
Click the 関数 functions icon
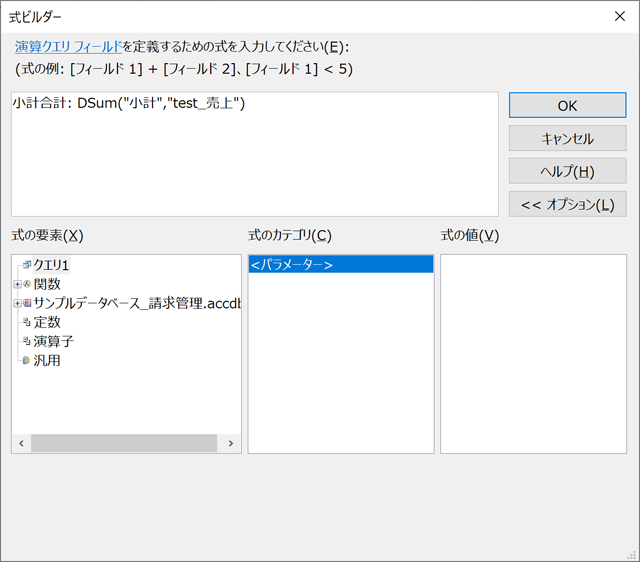coord(27,284)
